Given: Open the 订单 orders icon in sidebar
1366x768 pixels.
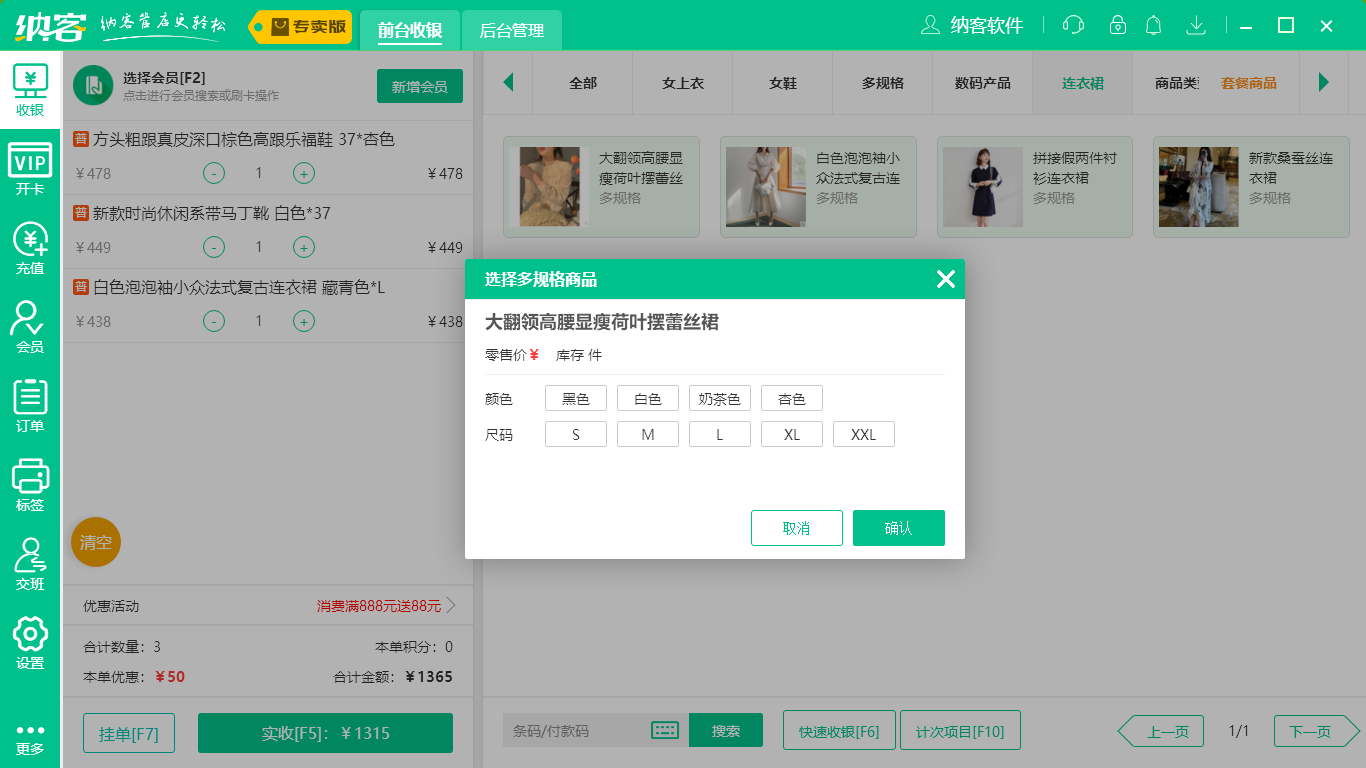Looking at the screenshot, I should (30, 400).
